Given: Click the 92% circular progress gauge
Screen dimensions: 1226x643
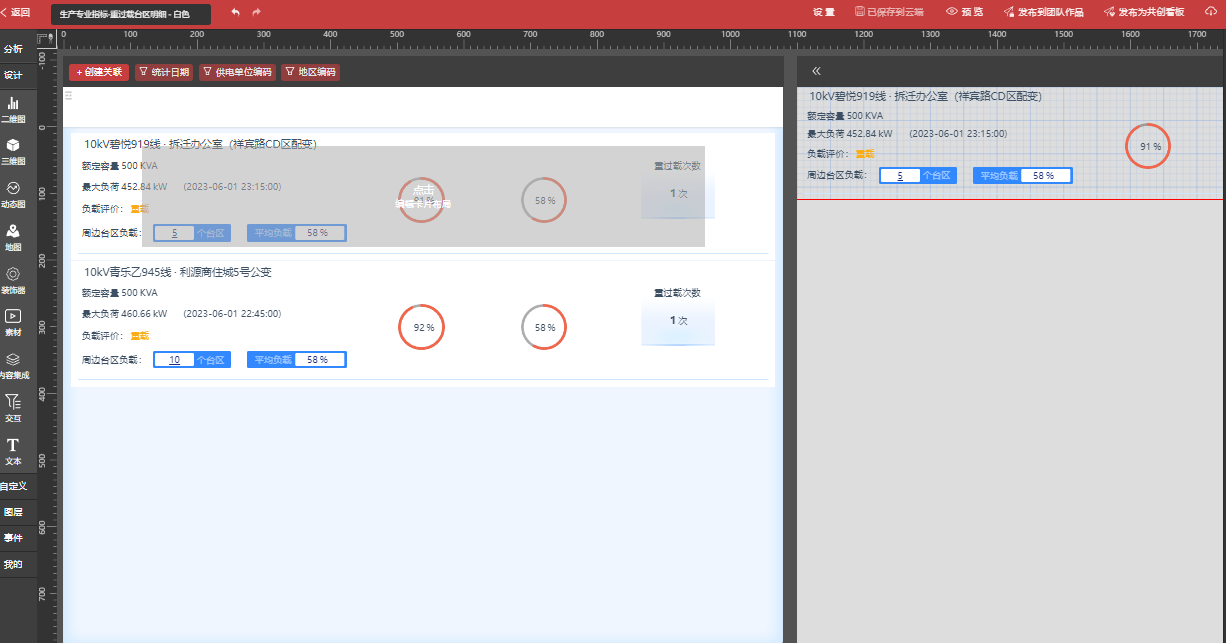Looking at the screenshot, I should pos(422,327).
